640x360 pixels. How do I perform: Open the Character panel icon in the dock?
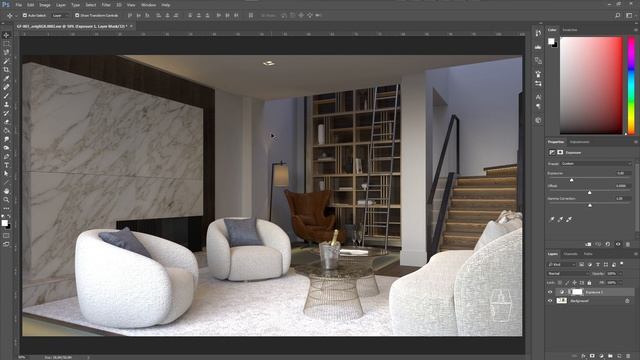pyautogui.click(x=538, y=97)
